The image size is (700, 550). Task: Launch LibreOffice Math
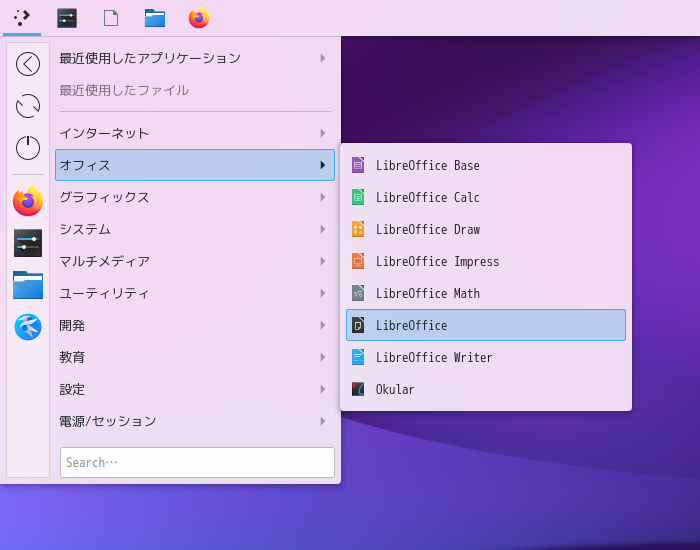point(486,293)
